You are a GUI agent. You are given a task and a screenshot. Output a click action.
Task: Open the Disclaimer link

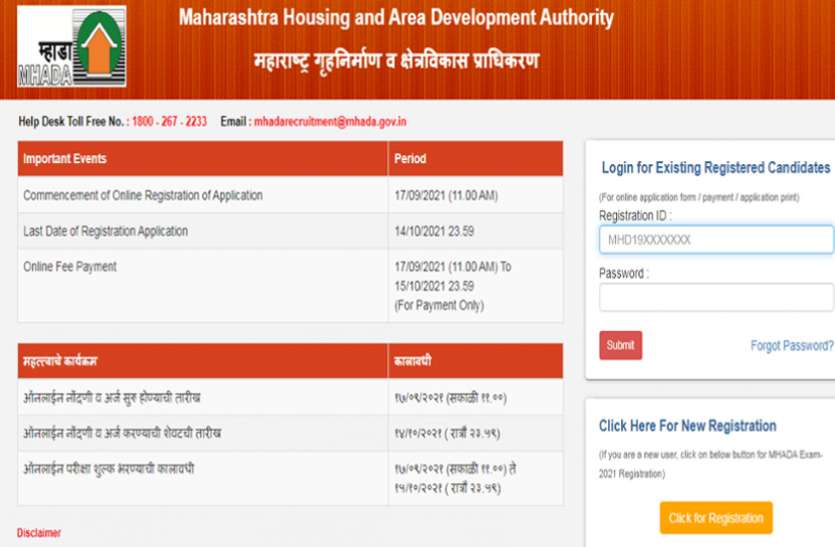(39, 533)
